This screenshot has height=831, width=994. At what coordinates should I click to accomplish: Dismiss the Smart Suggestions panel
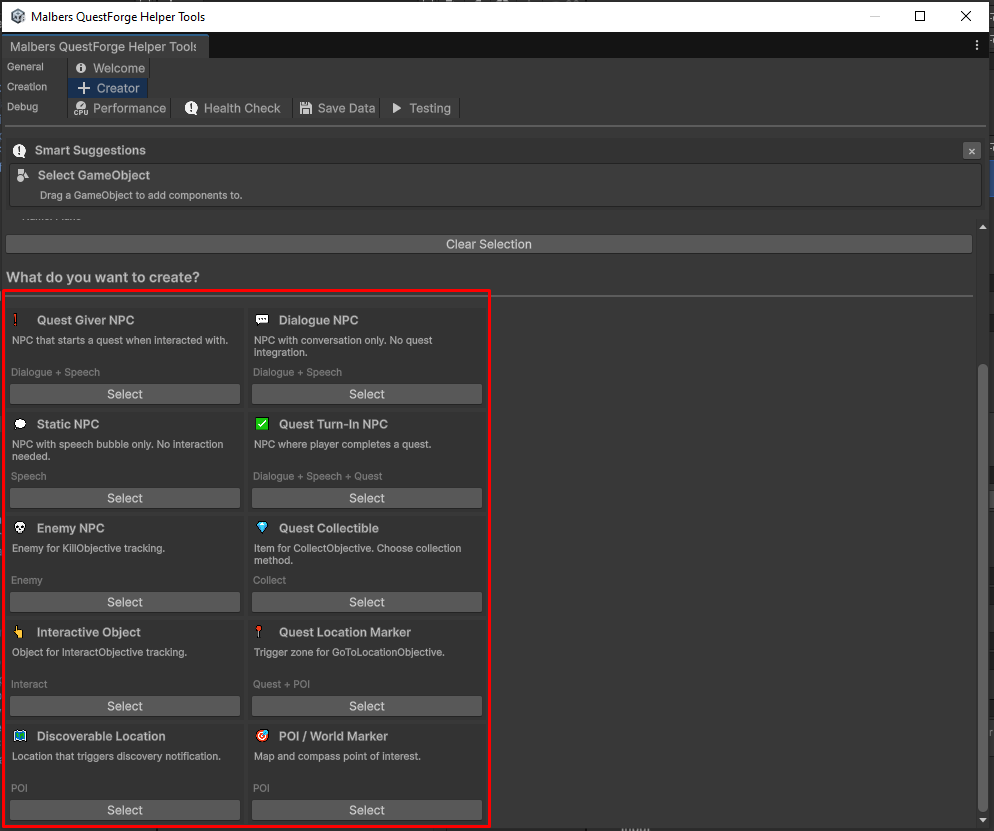pos(971,151)
